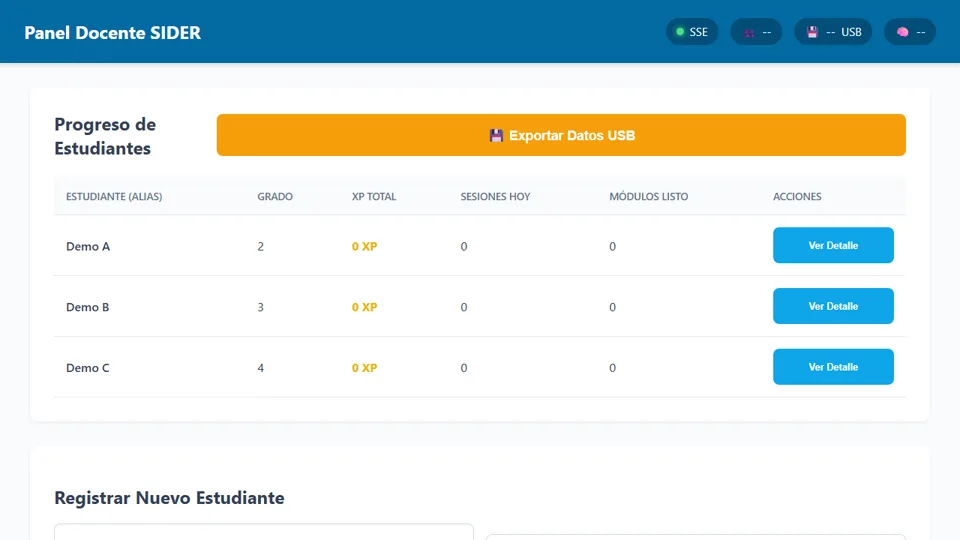Click the Registrar Nuevo Estudiante heading
960x540 pixels.
(170, 497)
